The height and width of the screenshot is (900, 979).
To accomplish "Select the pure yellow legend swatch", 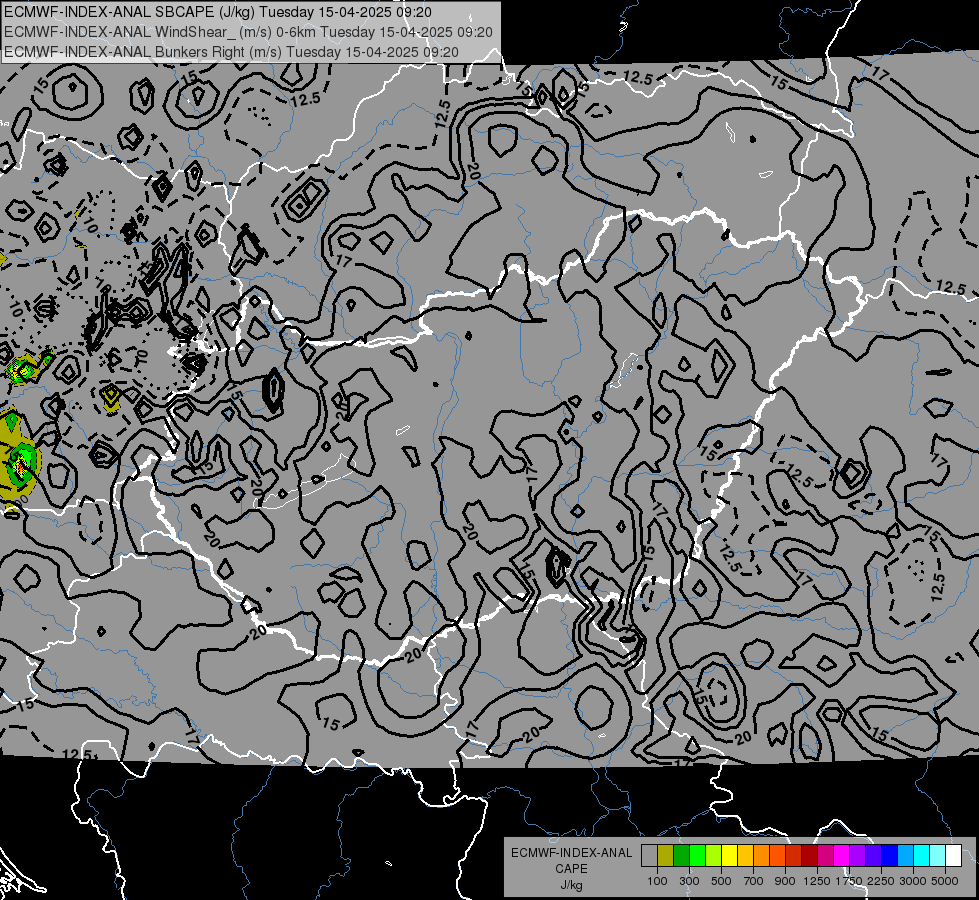I will click(x=729, y=855).
